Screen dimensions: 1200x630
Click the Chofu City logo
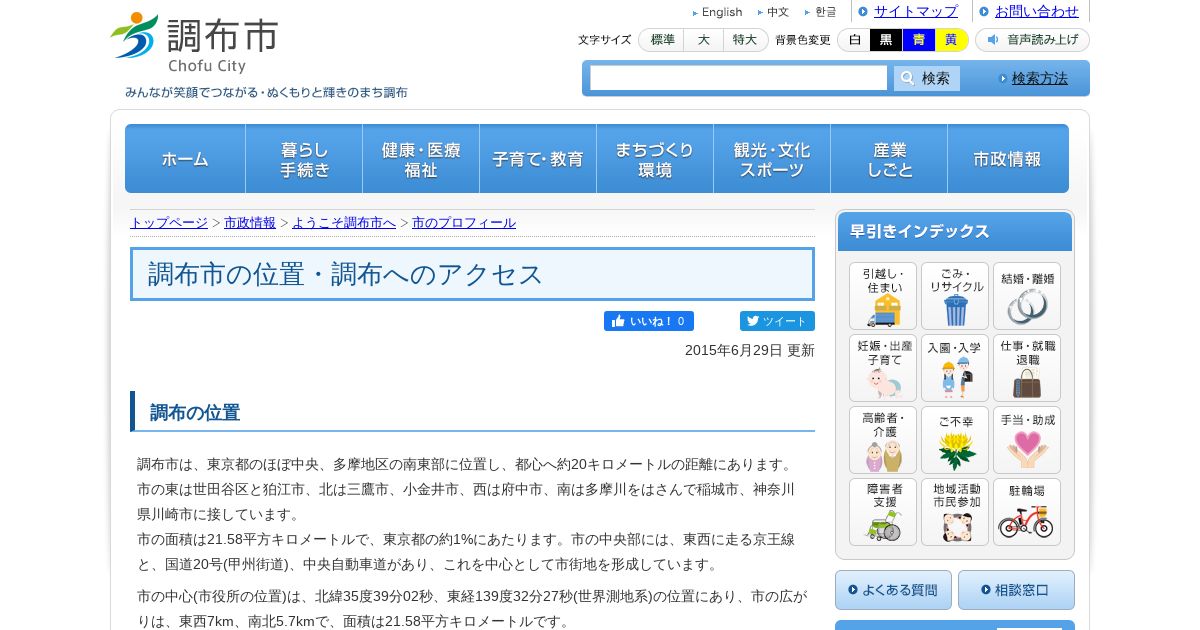pyautogui.click(x=194, y=43)
